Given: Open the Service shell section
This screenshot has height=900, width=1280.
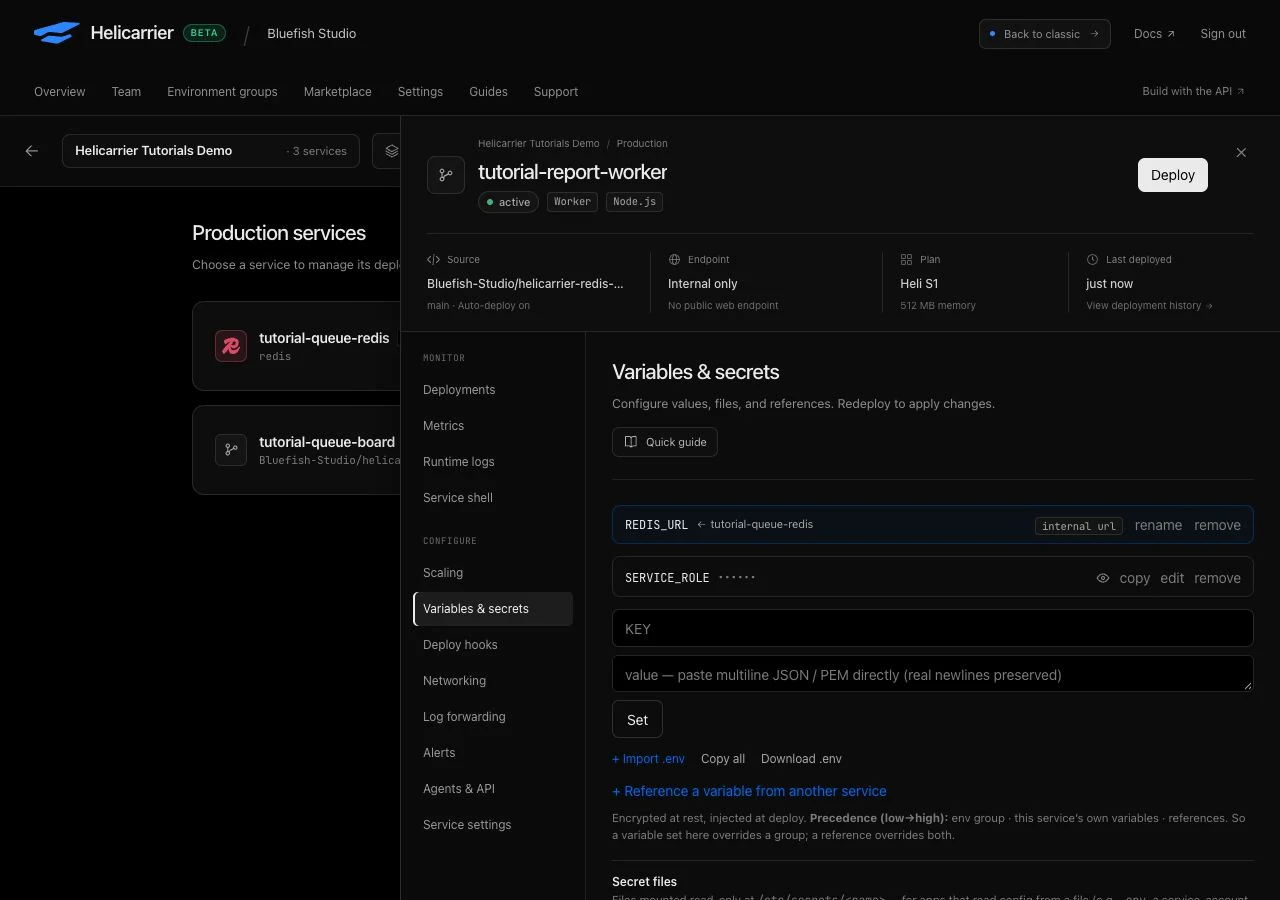Looking at the screenshot, I should pyautogui.click(x=493, y=498).
